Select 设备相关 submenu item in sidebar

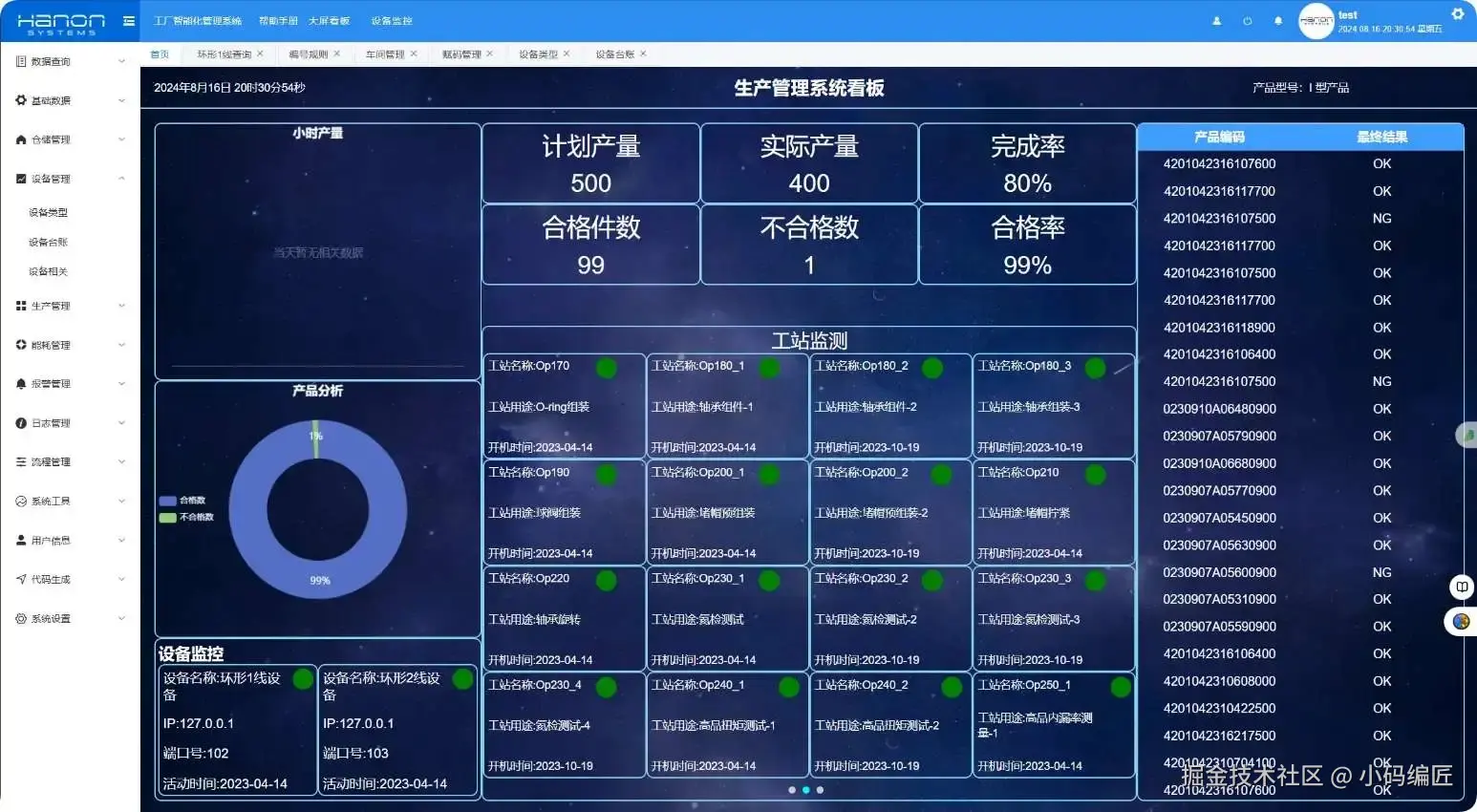coord(48,272)
